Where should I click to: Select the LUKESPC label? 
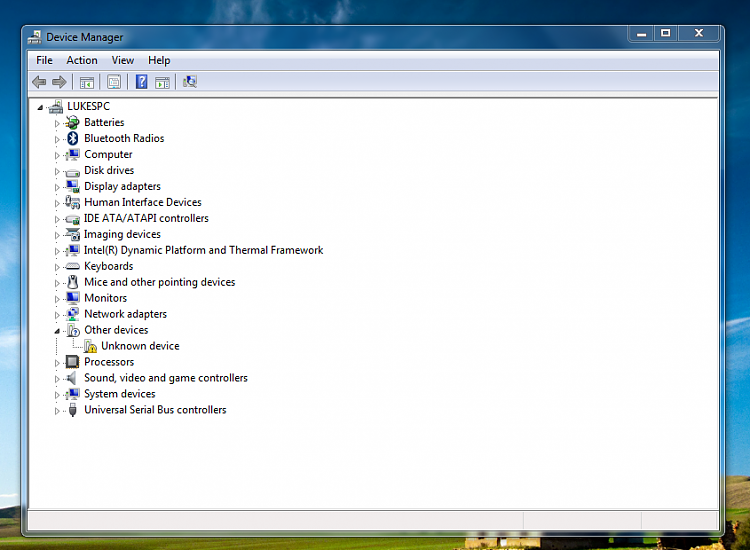(88, 106)
